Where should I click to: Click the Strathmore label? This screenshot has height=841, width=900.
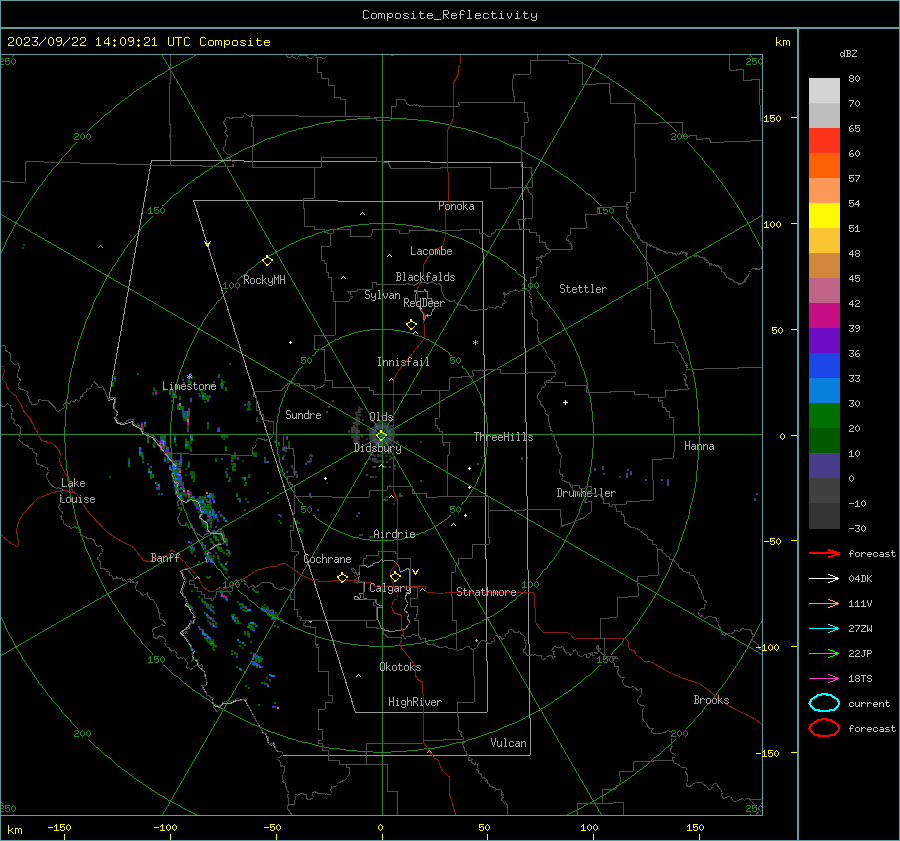(x=486, y=592)
